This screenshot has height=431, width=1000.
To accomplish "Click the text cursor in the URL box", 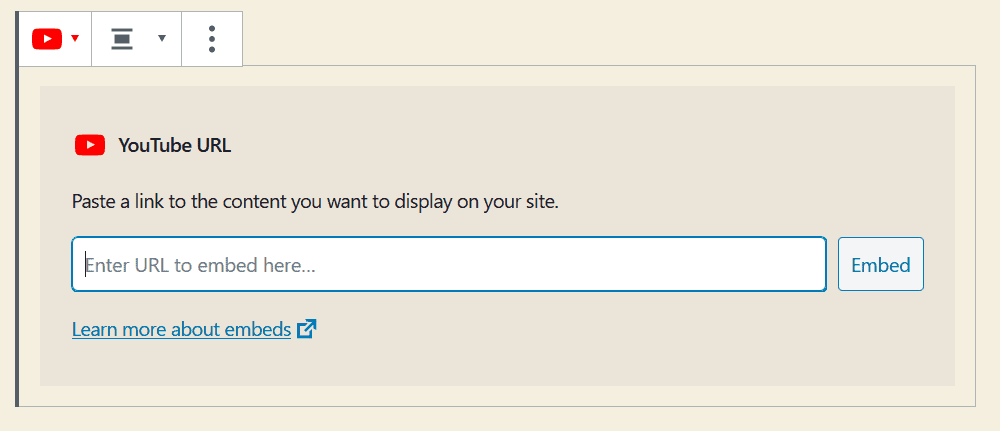I will 85,265.
